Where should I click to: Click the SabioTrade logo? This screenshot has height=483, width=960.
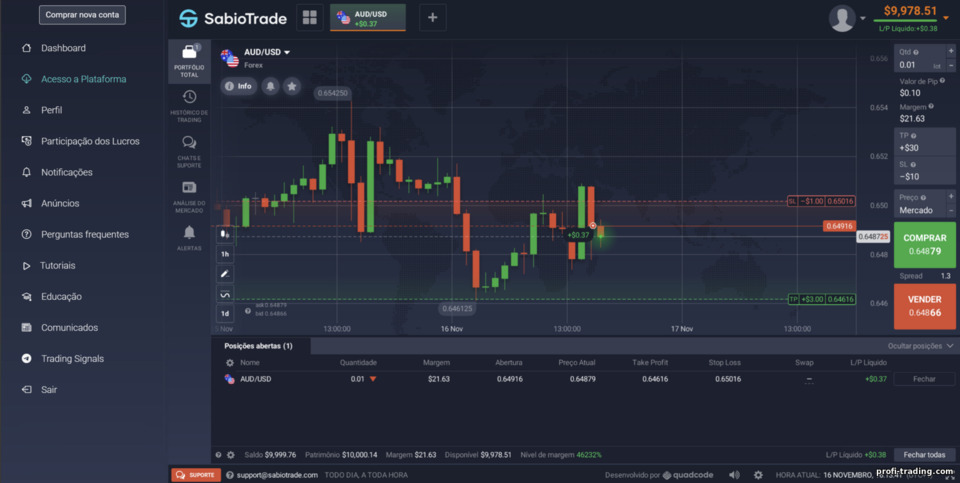coord(233,18)
